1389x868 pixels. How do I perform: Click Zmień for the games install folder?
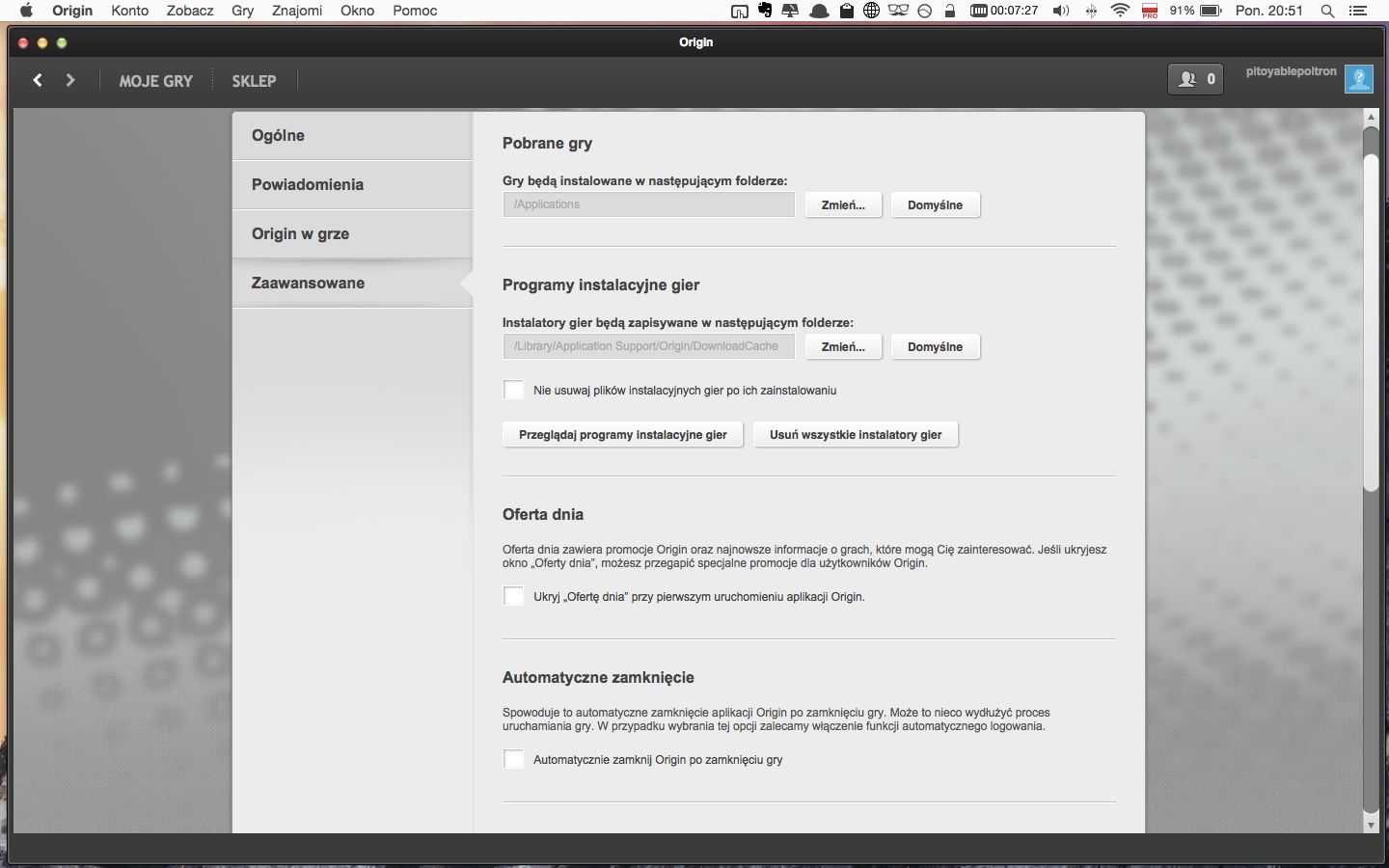(843, 204)
